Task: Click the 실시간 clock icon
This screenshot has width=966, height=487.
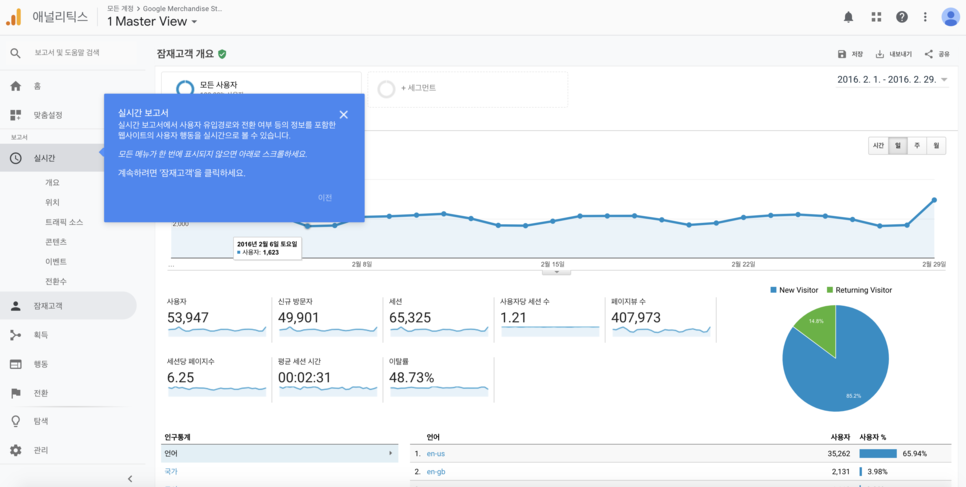Action: (16, 158)
